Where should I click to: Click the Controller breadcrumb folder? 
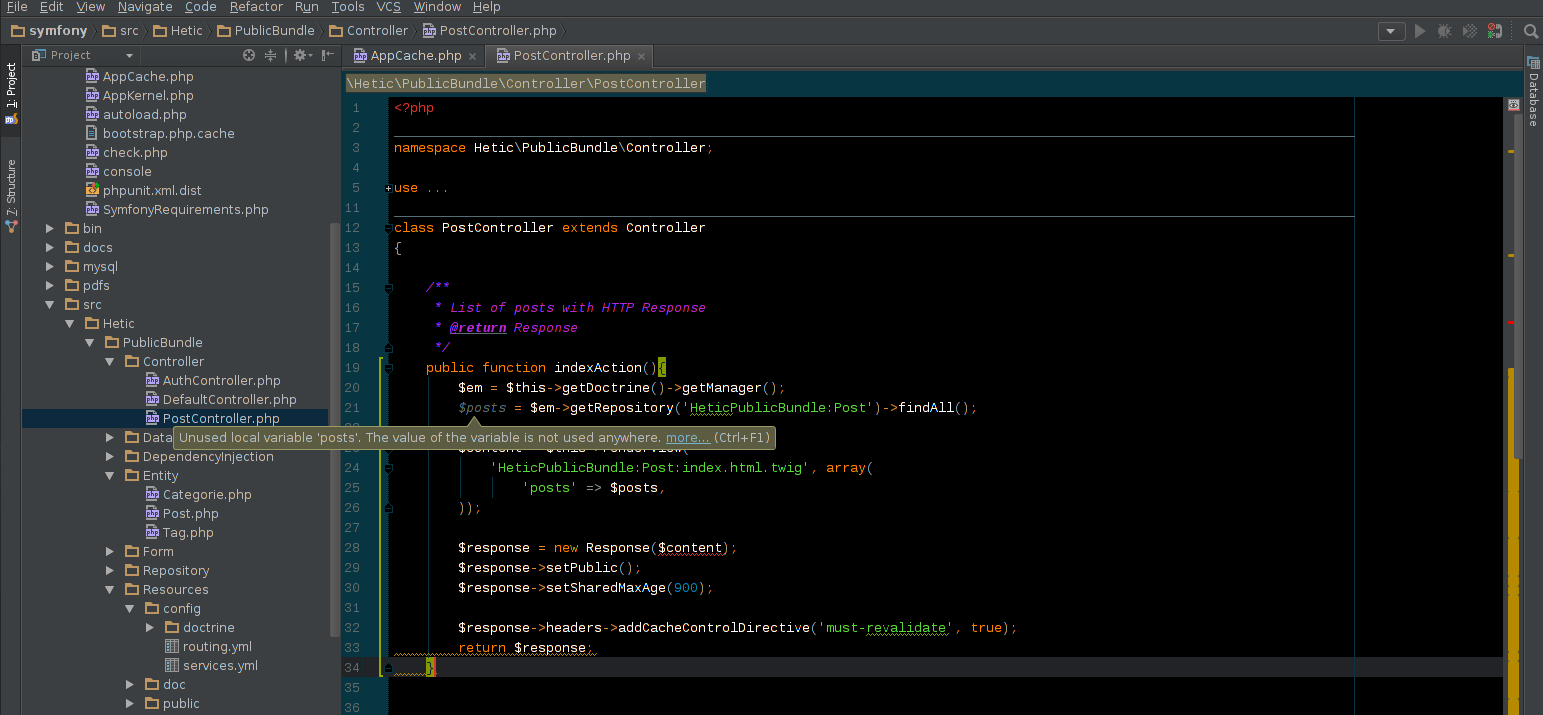click(369, 31)
